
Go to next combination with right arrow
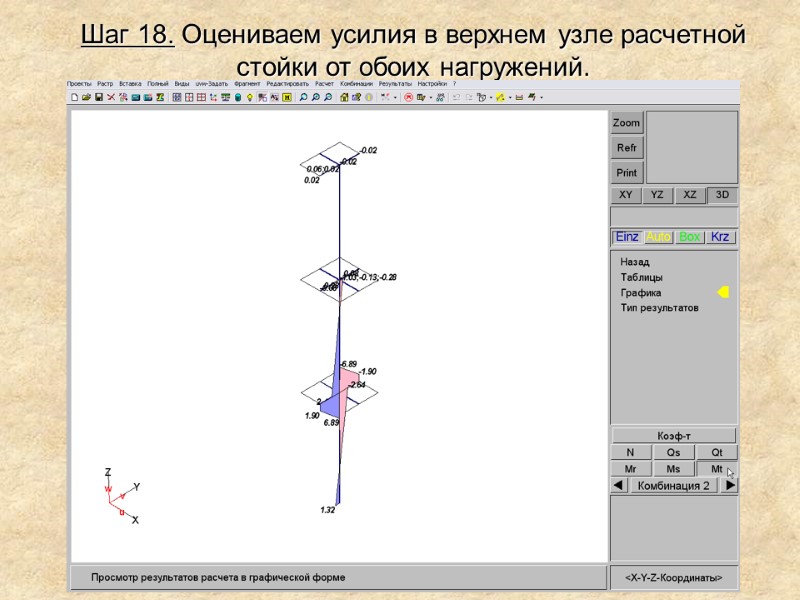point(730,485)
